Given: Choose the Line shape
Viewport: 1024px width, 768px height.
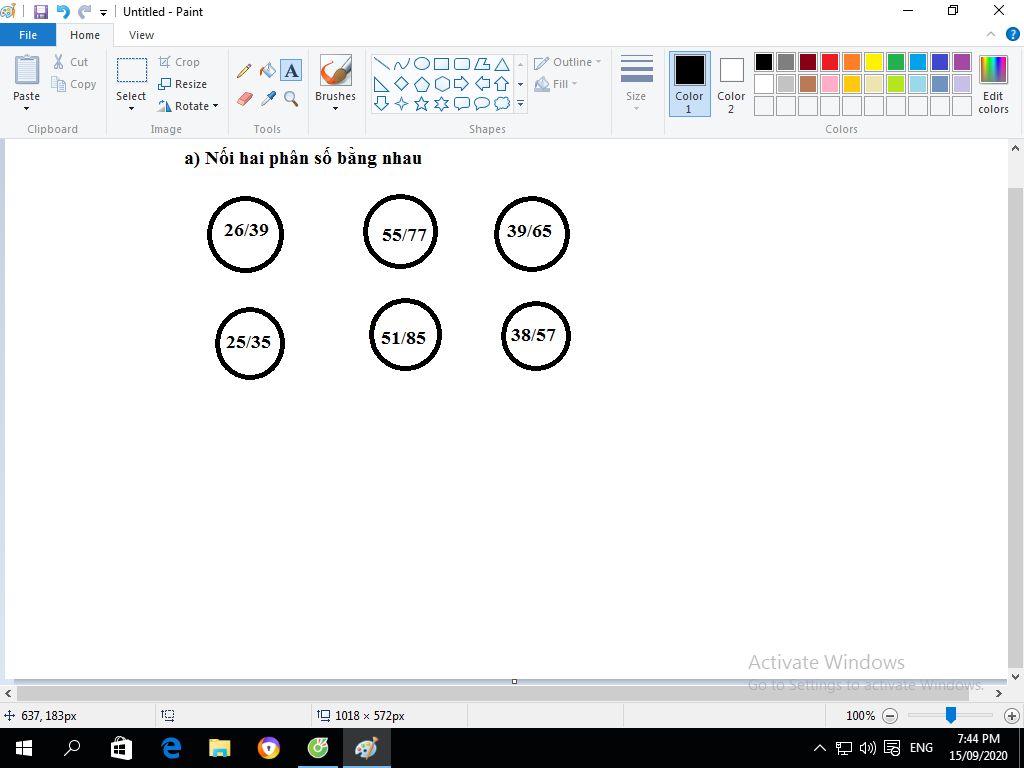Looking at the screenshot, I should tap(381, 64).
